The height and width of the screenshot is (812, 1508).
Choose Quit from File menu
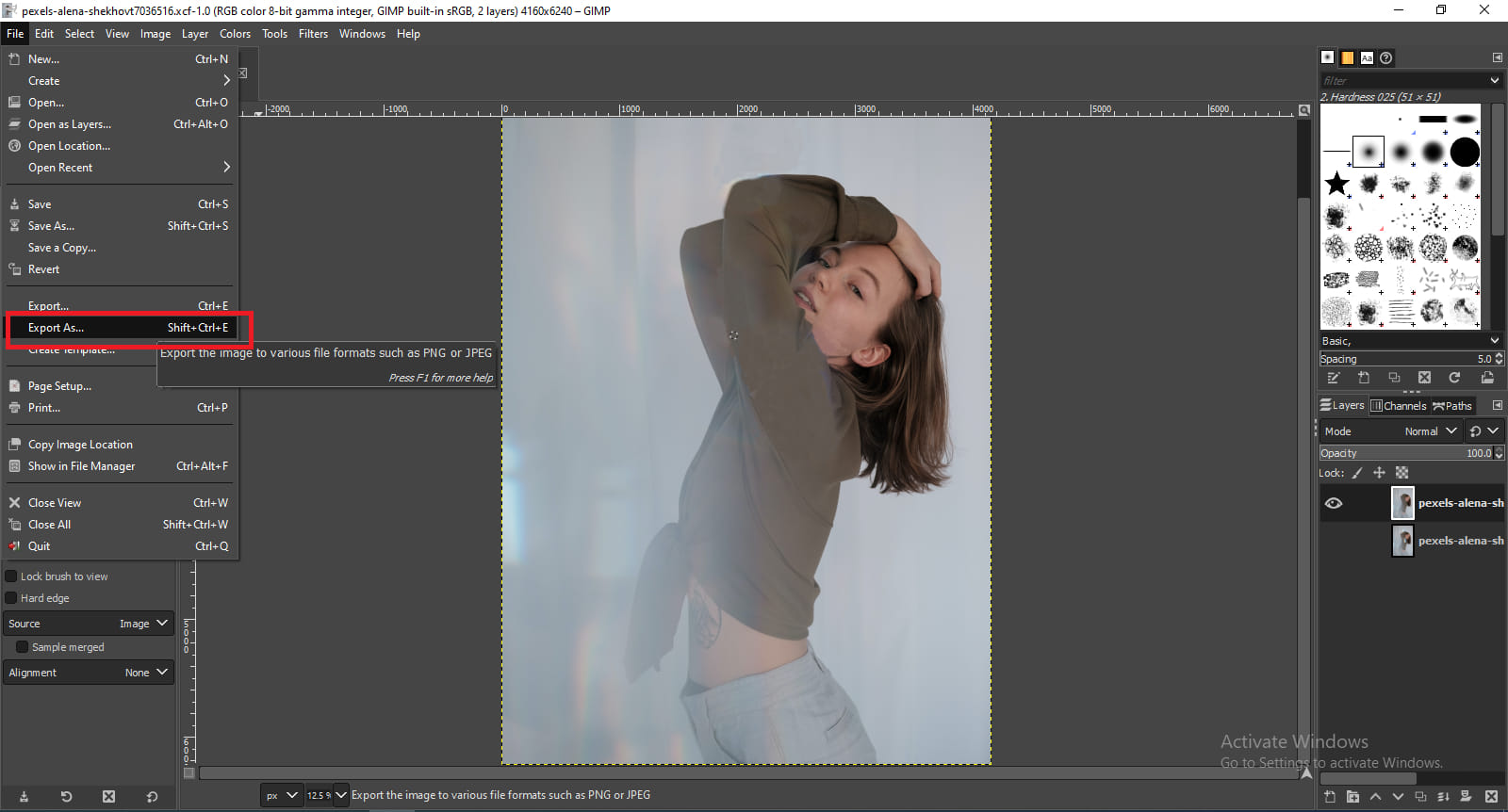point(120,546)
